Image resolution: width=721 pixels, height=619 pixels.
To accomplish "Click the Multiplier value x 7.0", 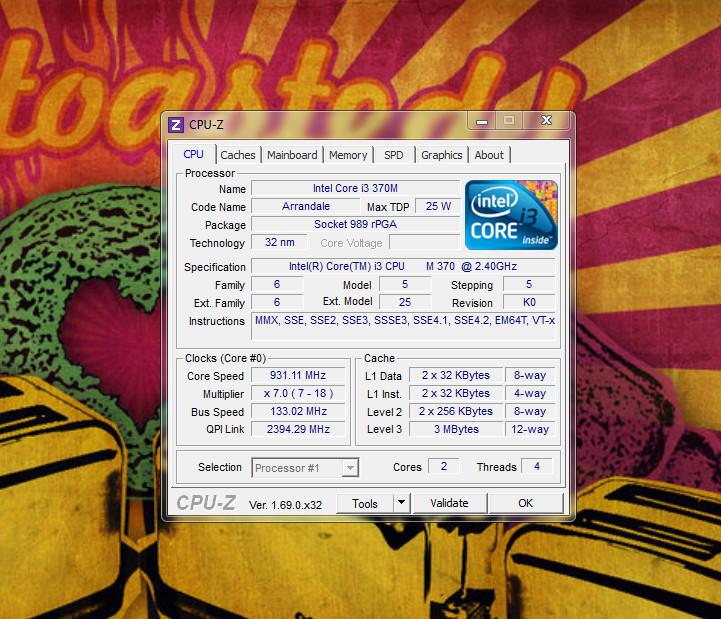I will [298, 393].
